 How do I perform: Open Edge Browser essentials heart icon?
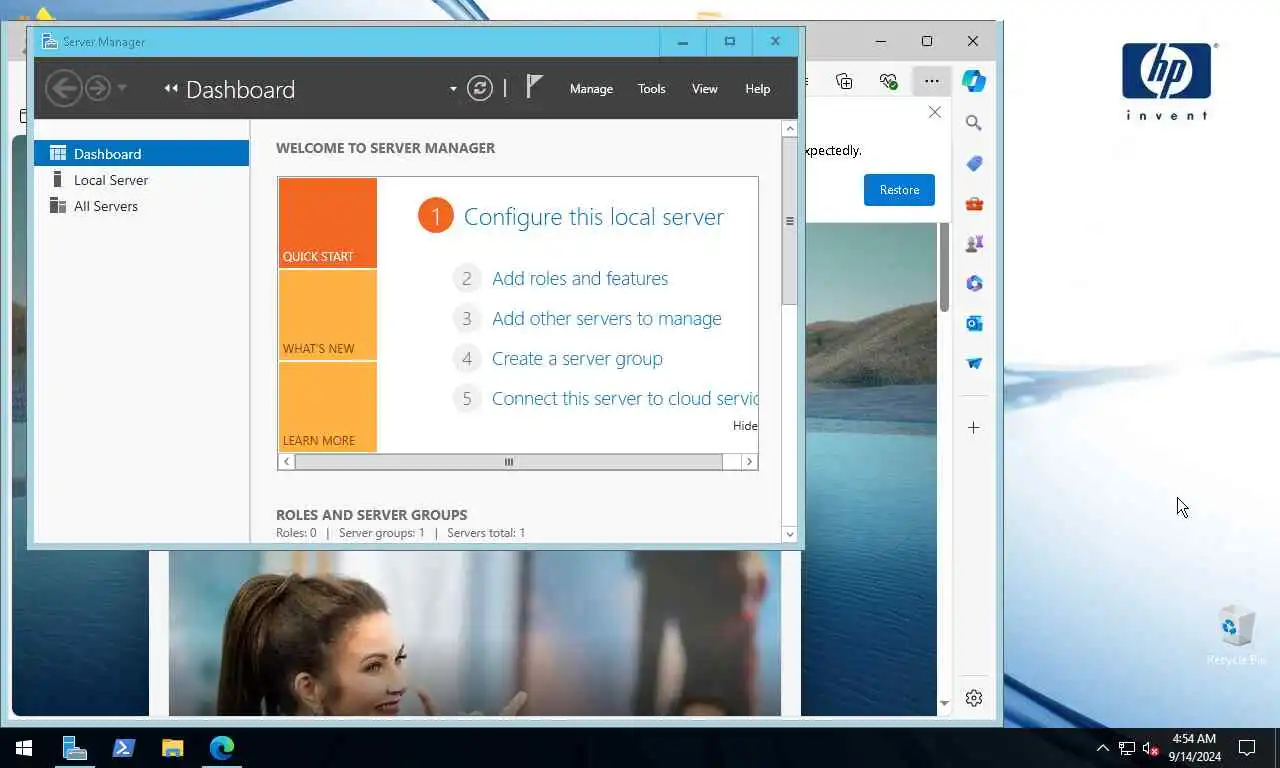[888, 81]
